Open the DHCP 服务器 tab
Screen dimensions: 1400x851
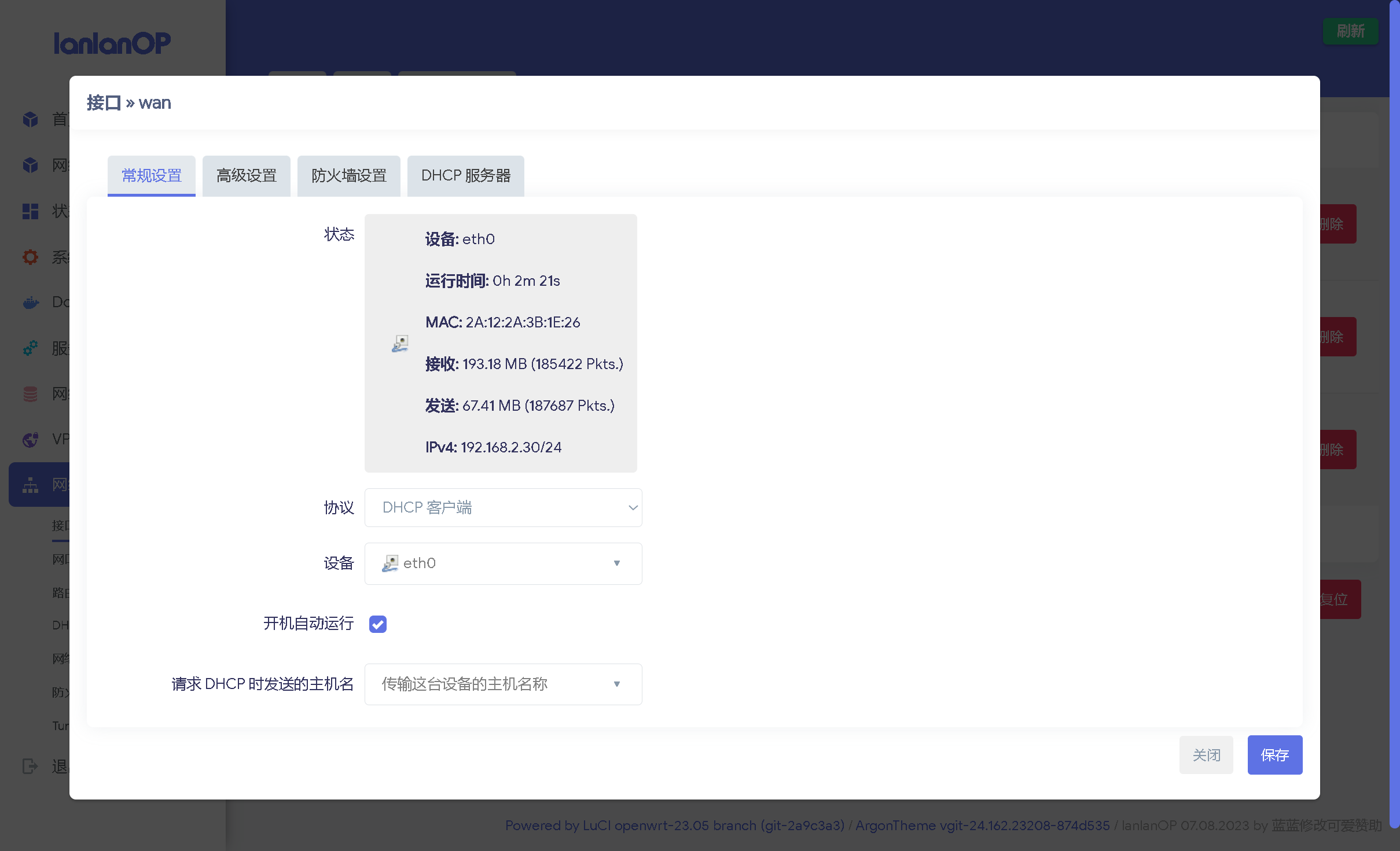[466, 175]
